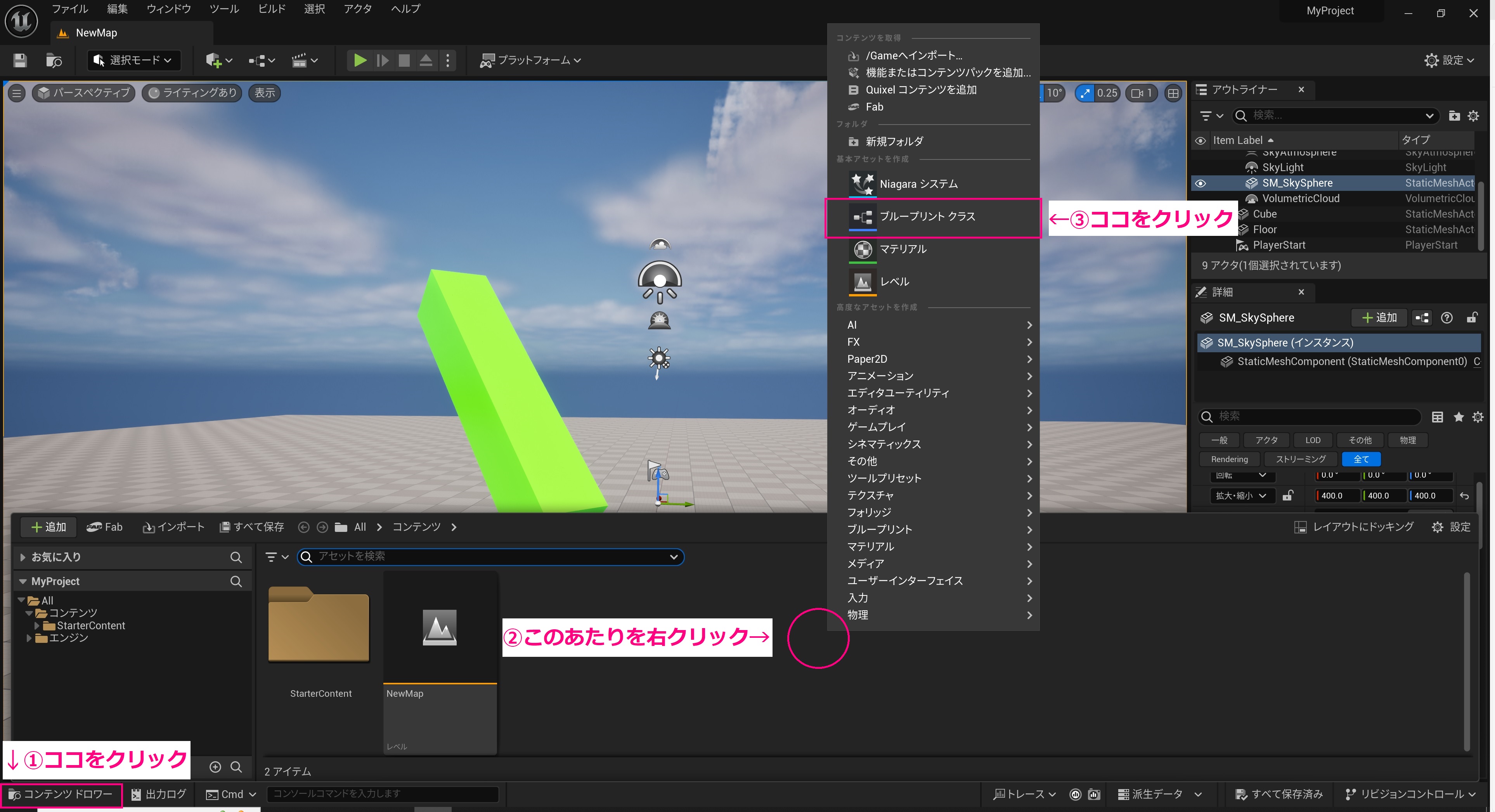Screen dimensions: 1495x812
Task: Open the editor Settings gear menu
Action: point(1449,60)
